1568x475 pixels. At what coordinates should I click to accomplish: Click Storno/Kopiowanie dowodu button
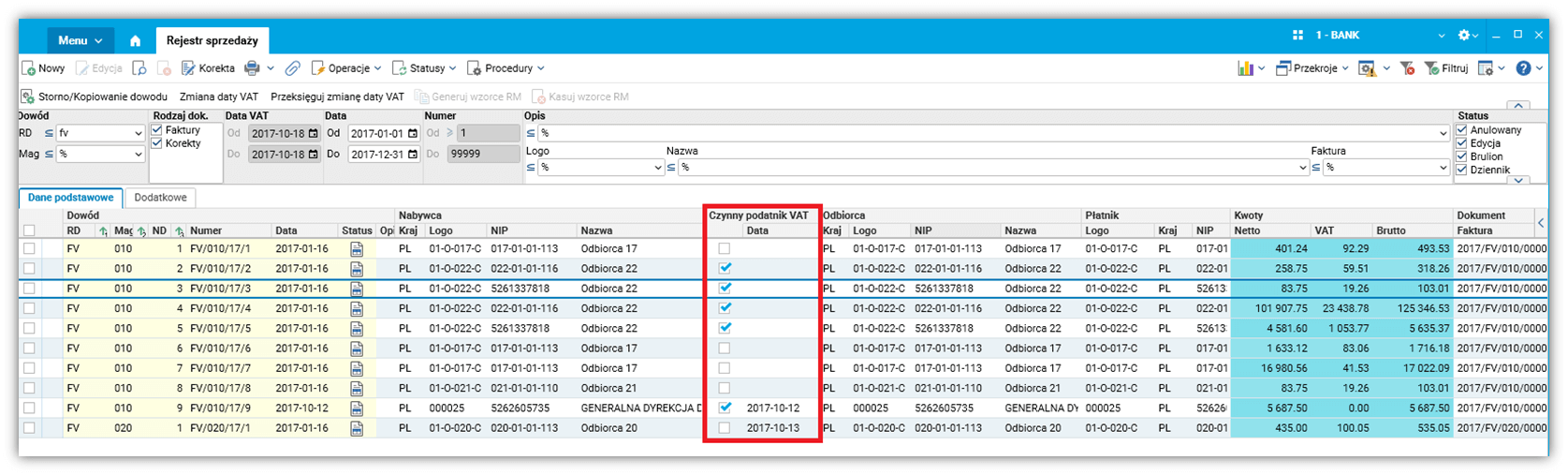(x=95, y=96)
